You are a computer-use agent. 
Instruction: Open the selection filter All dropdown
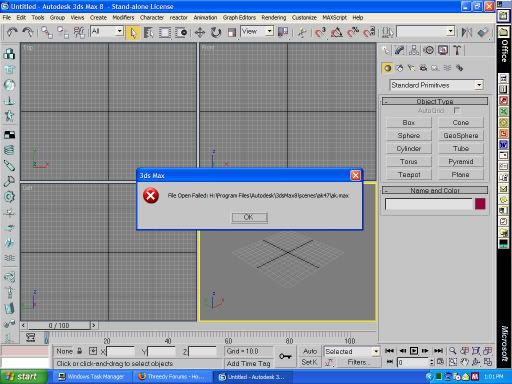[x=107, y=31]
